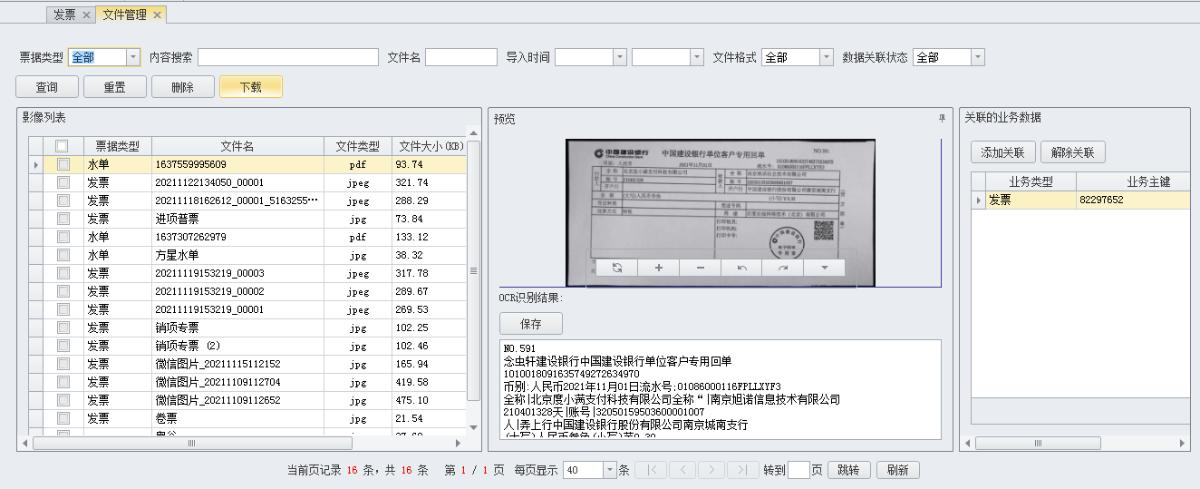Open the 每页显示 page size dropdown
The image size is (1200, 489).
tap(610, 470)
